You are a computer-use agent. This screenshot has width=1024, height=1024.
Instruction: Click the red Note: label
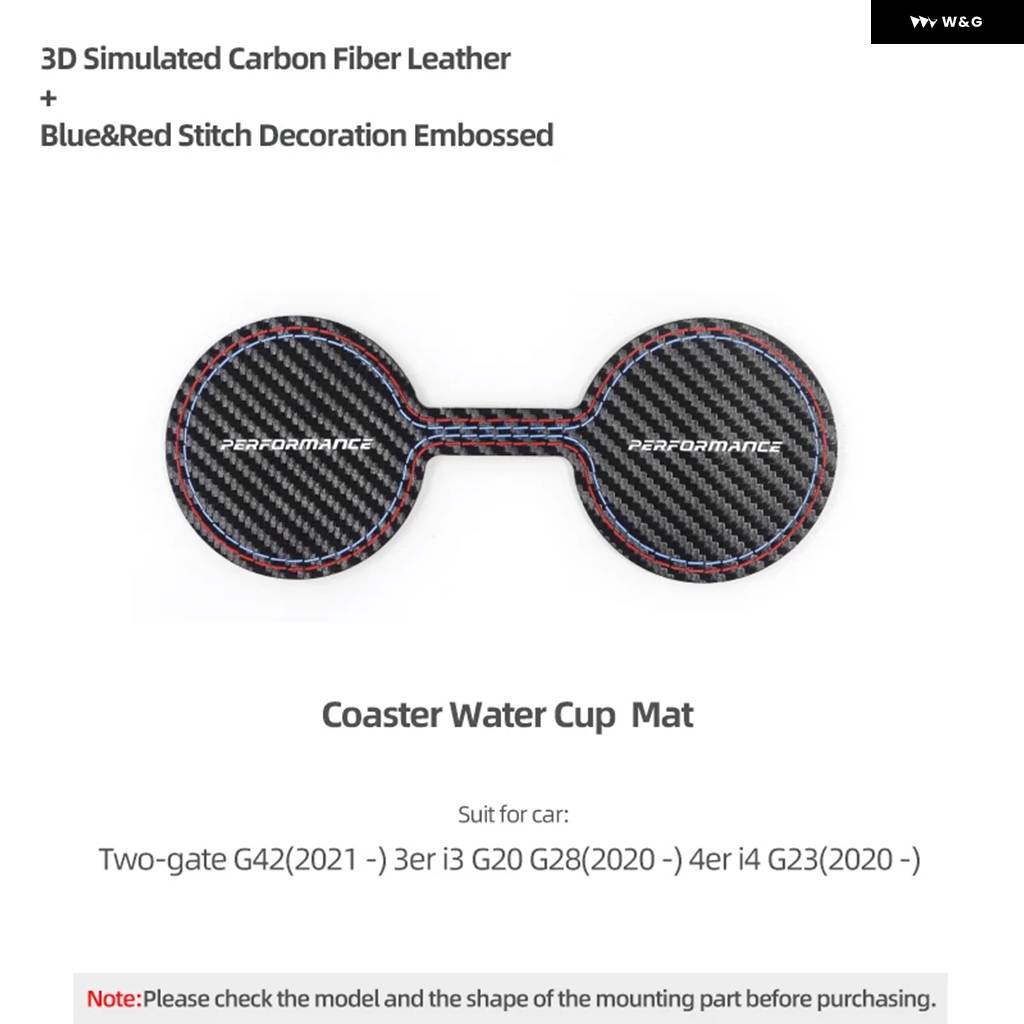[114, 999]
